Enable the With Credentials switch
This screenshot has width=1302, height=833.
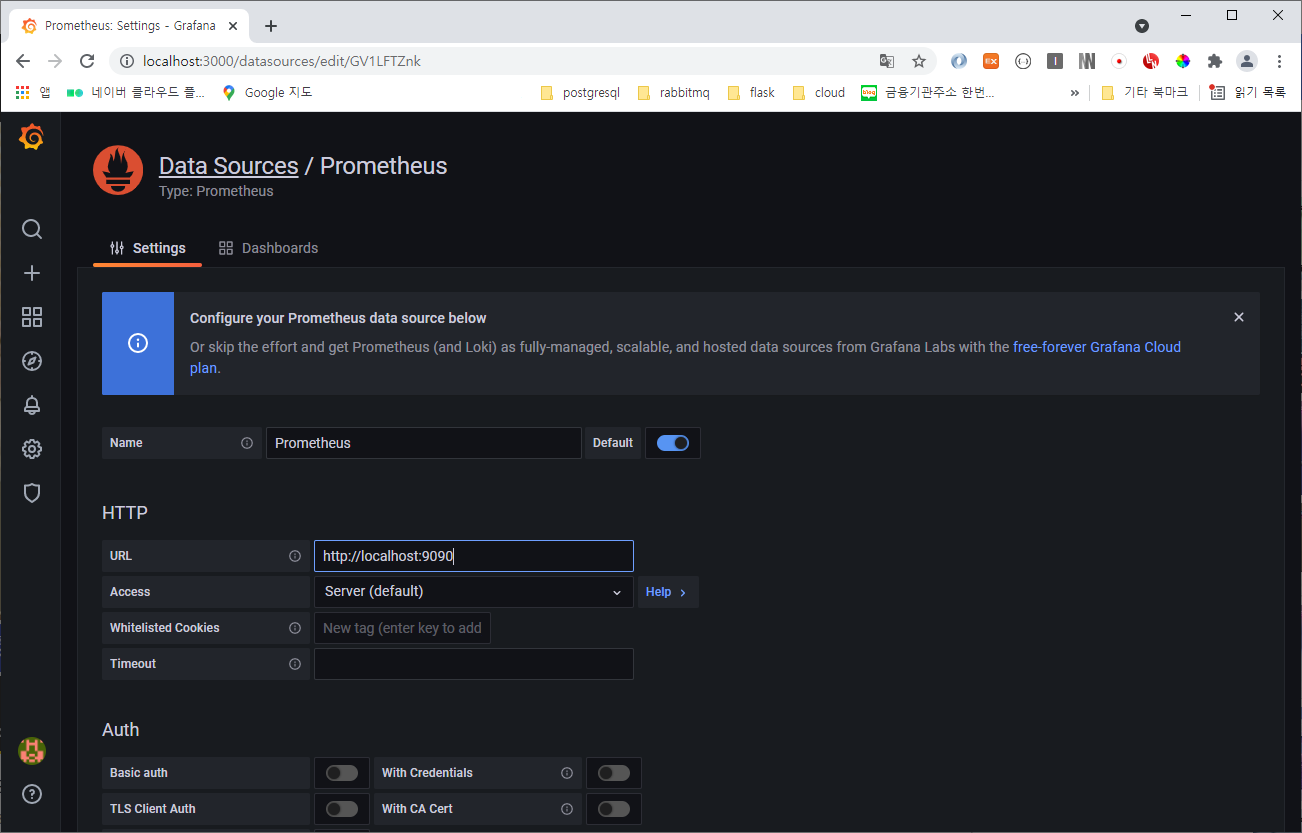[x=614, y=773]
